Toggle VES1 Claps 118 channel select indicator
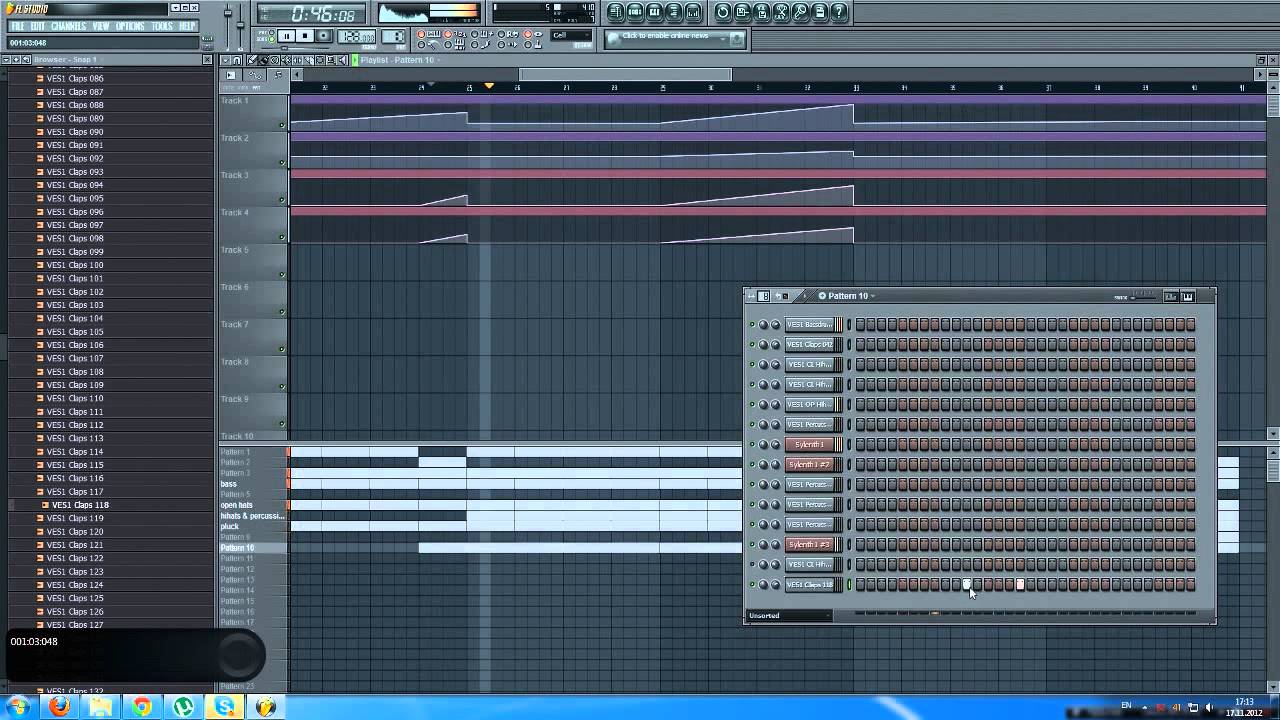This screenshot has height=720, width=1280. pyautogui.click(x=849, y=584)
